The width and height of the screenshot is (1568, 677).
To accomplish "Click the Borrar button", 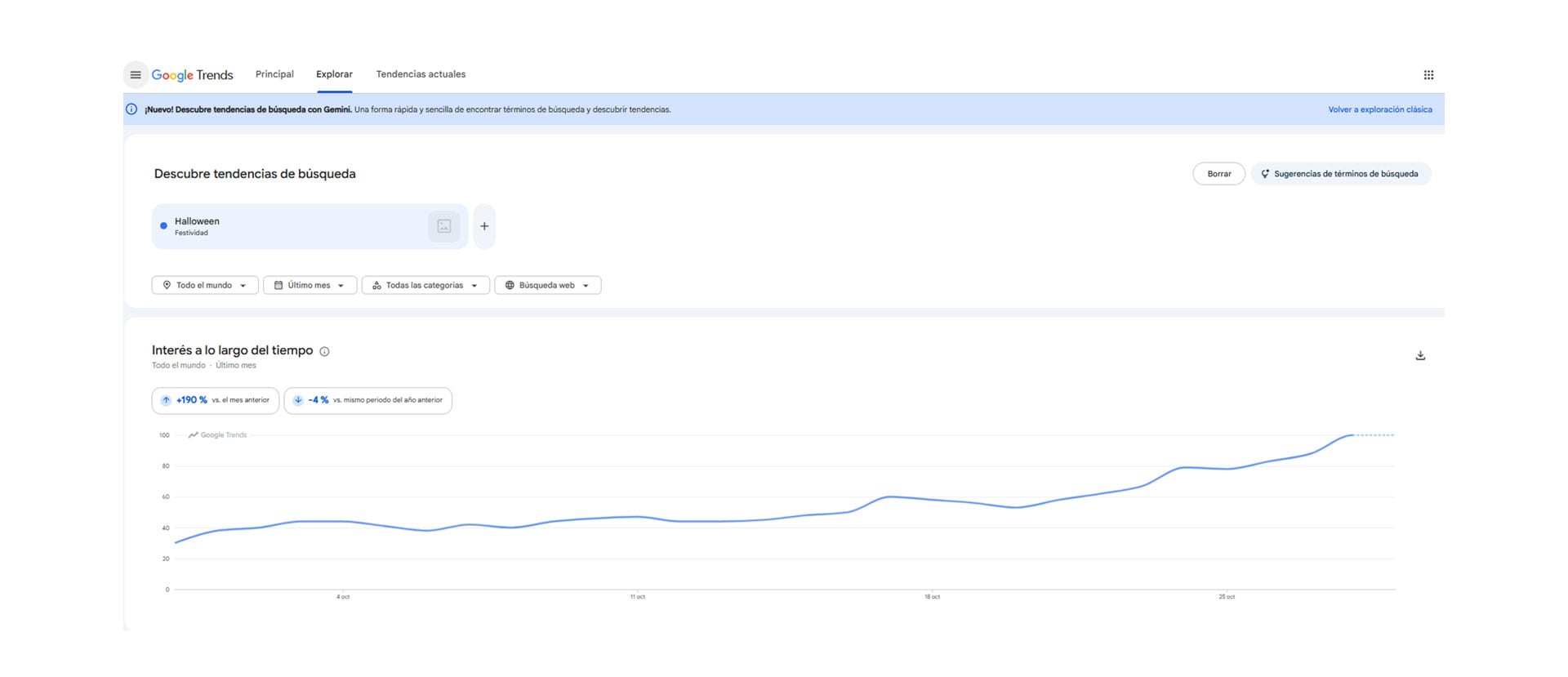I will tap(1218, 174).
